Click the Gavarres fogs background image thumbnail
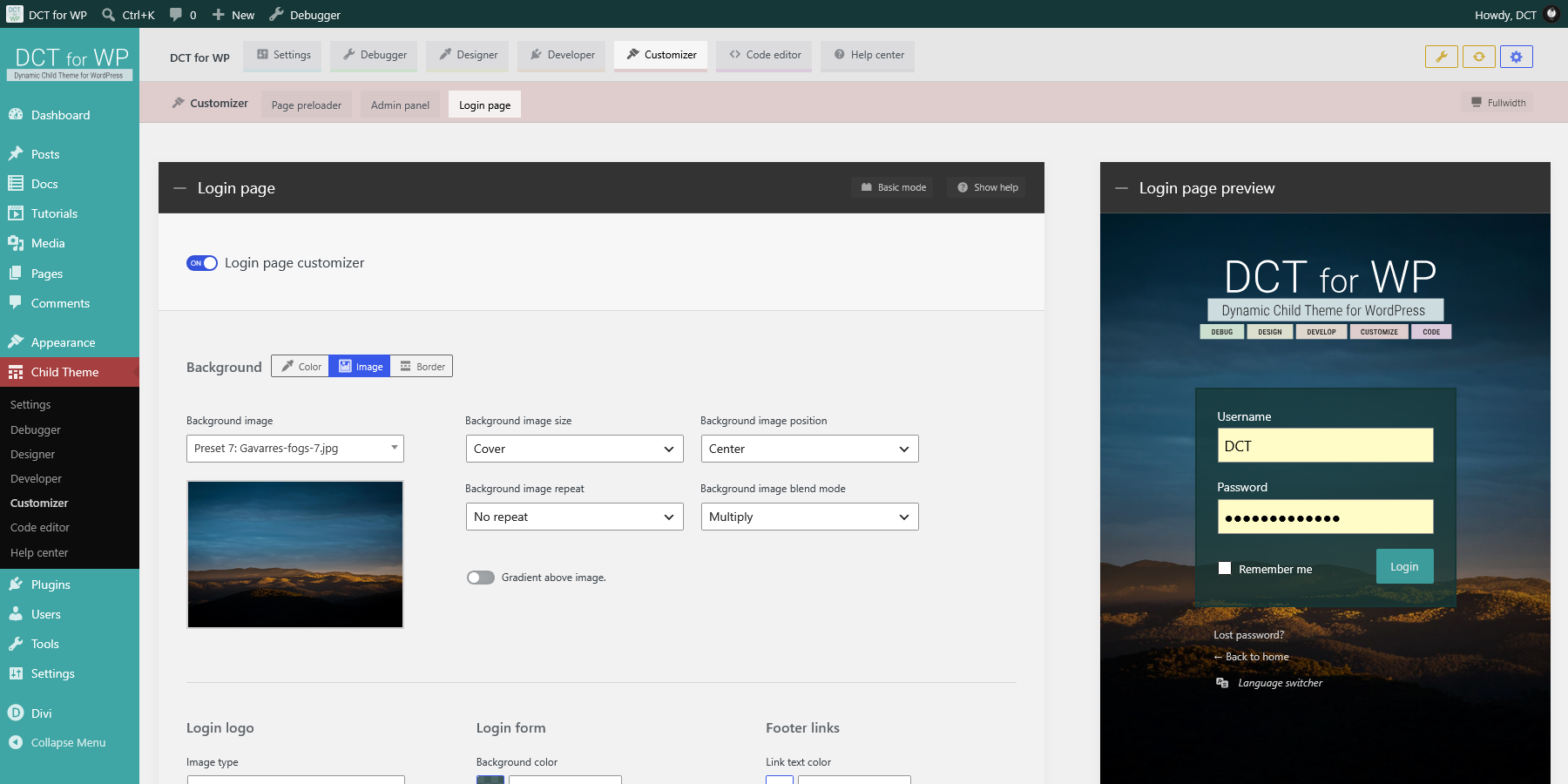The width and height of the screenshot is (1568, 784). click(295, 554)
